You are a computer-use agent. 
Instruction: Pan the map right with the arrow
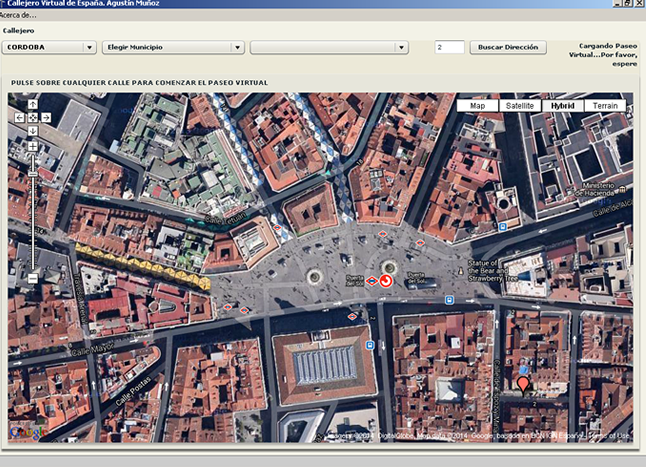[46, 118]
